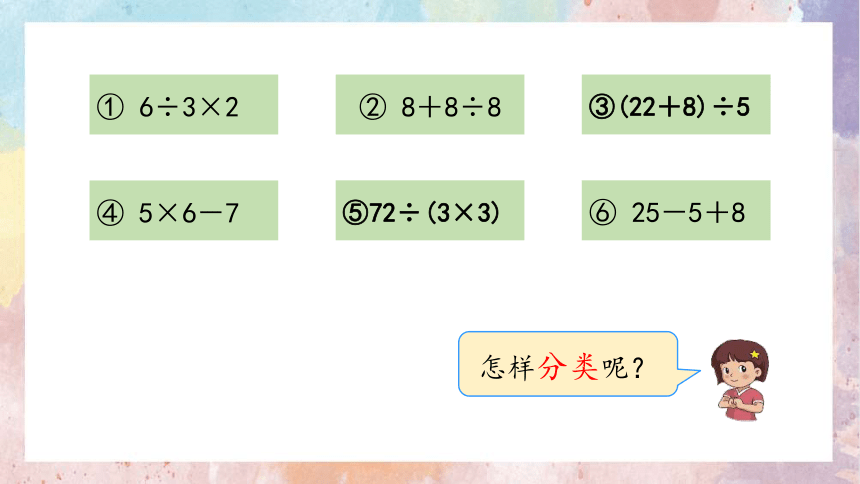Select expression card 72÷(3×3)
The width and height of the screenshot is (860, 484).
(430, 210)
